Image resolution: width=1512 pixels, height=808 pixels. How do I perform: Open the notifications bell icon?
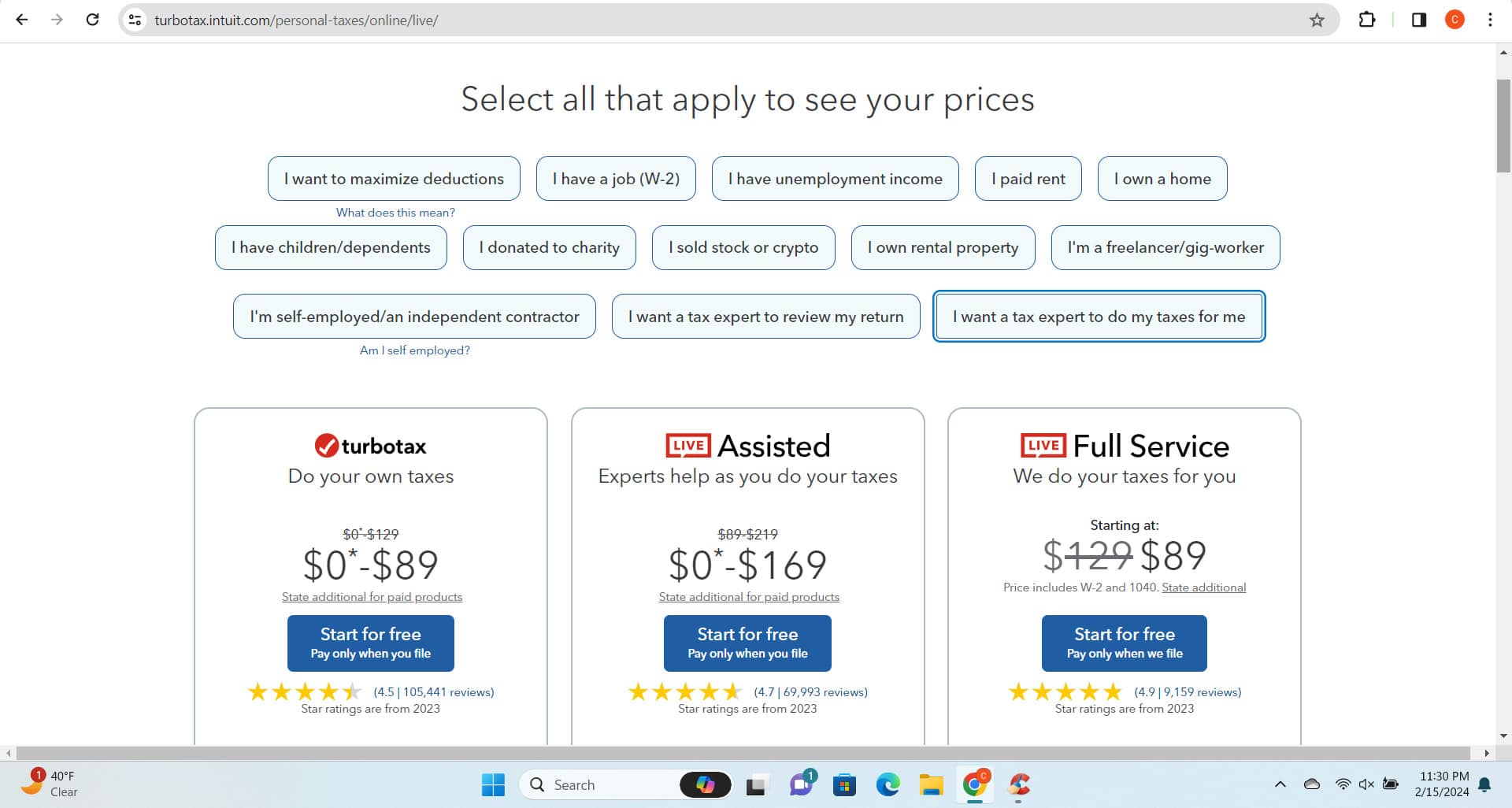pos(1485,784)
